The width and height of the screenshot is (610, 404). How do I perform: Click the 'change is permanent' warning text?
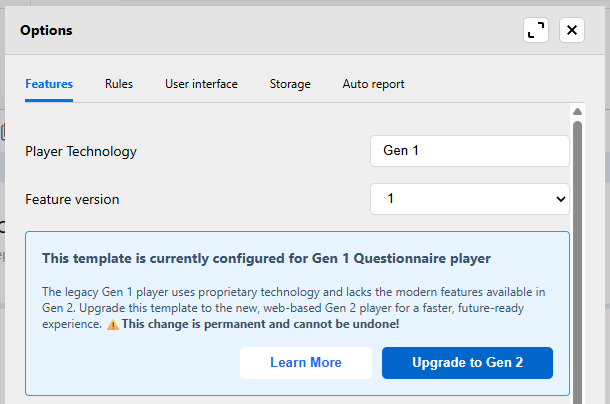click(261, 325)
